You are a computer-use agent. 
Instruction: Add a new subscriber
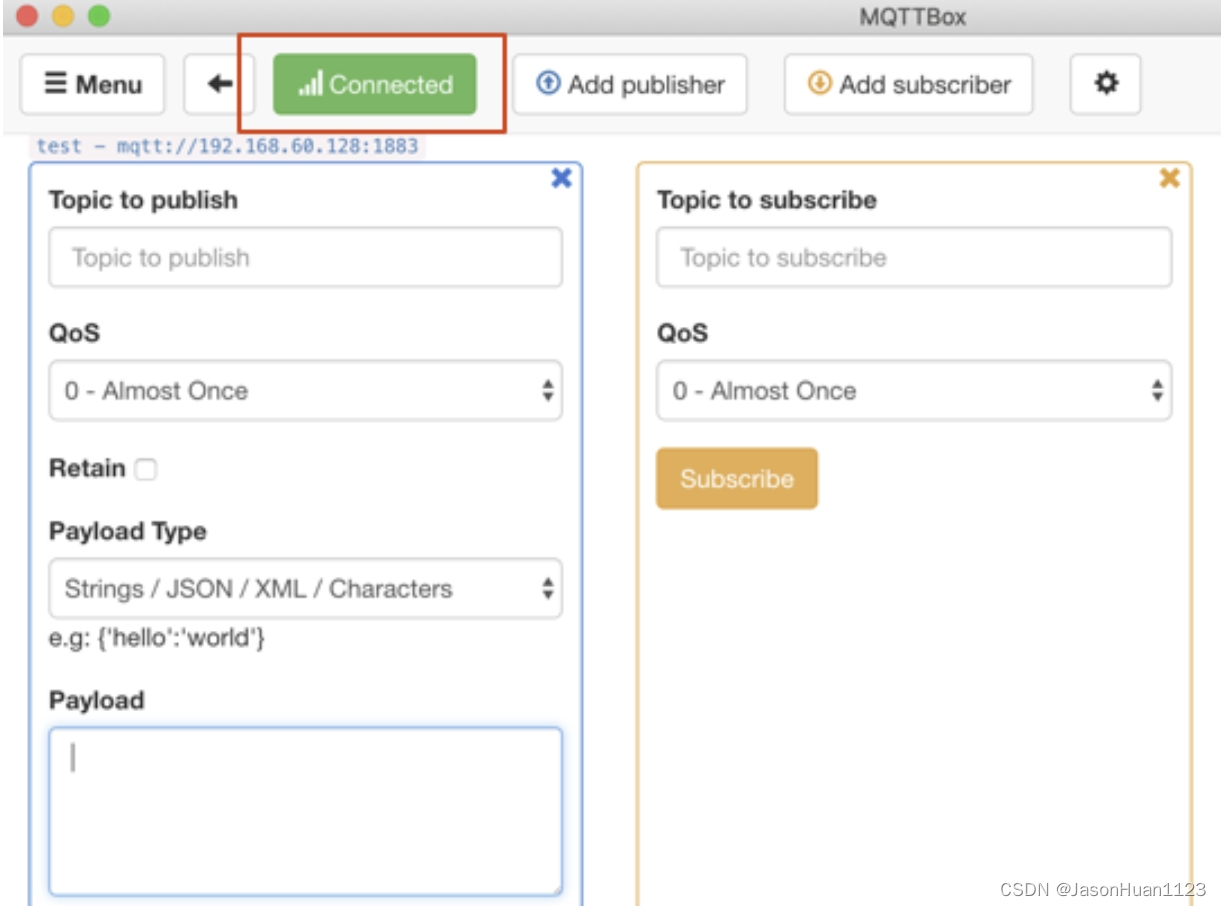coord(909,85)
